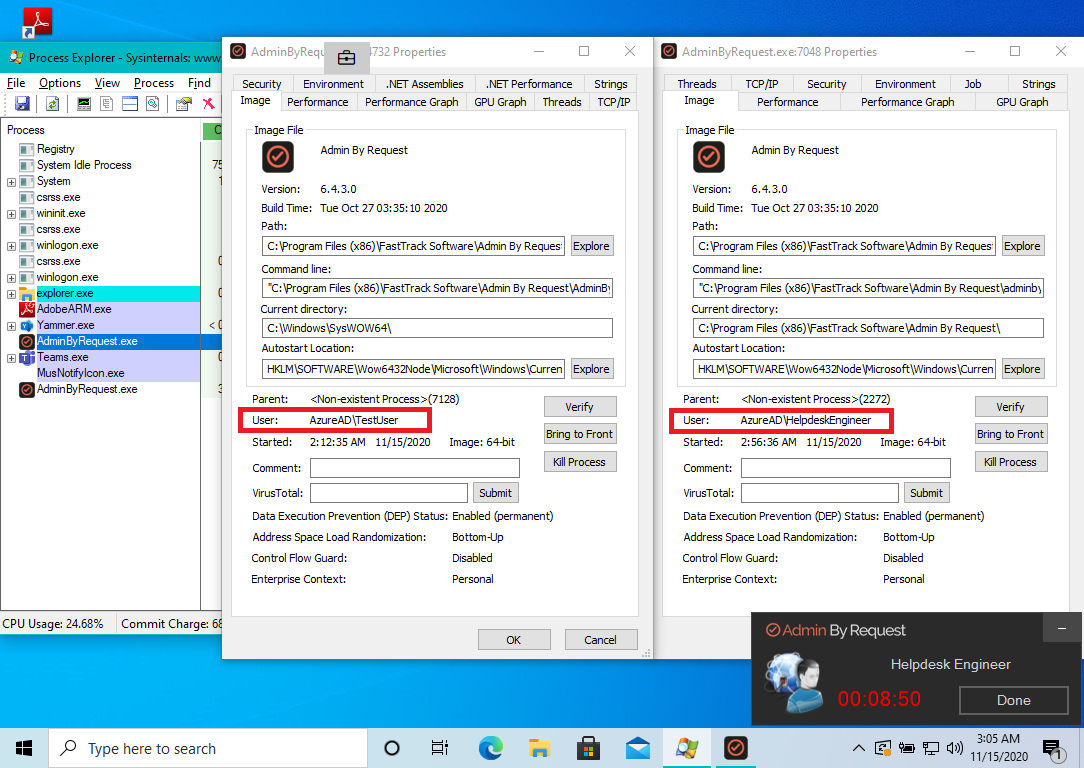Click the red X Kill Process toolbar icon
The height and width of the screenshot is (768, 1084).
pyautogui.click(x=208, y=104)
